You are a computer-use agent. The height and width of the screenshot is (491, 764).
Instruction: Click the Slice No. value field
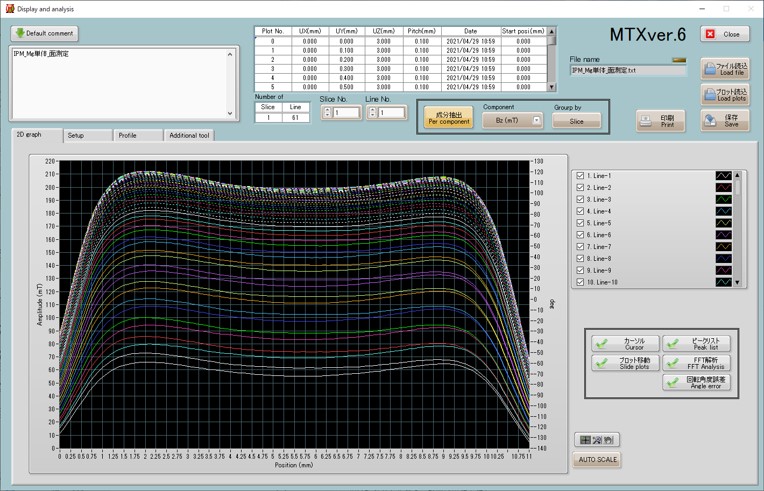pyautogui.click(x=346, y=113)
